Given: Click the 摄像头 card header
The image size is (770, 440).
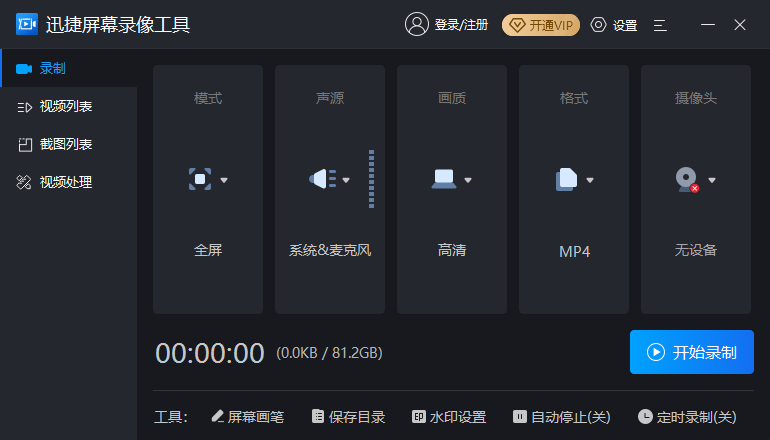Looking at the screenshot, I should [x=696, y=98].
